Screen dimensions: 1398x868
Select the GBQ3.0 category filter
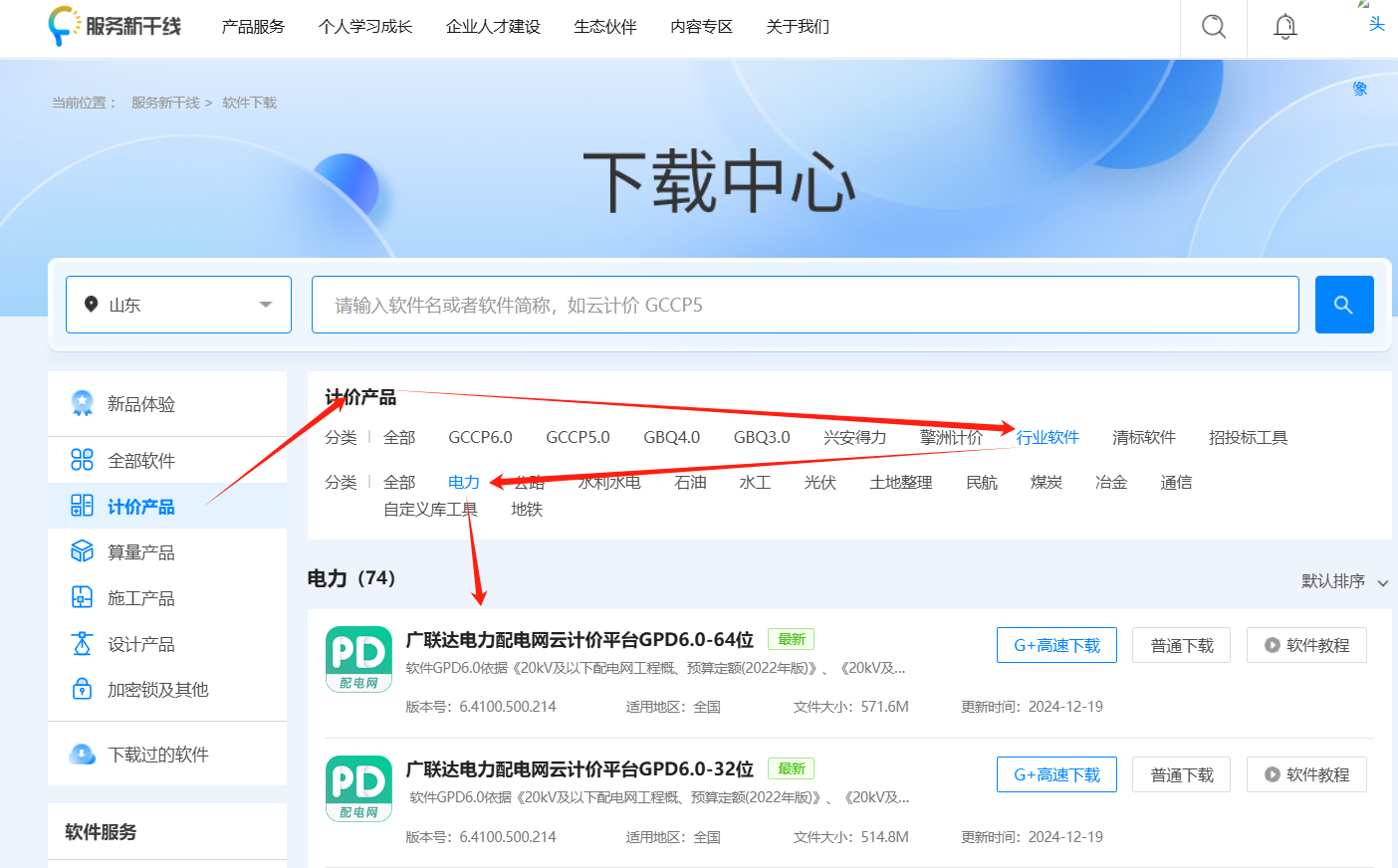tap(762, 437)
